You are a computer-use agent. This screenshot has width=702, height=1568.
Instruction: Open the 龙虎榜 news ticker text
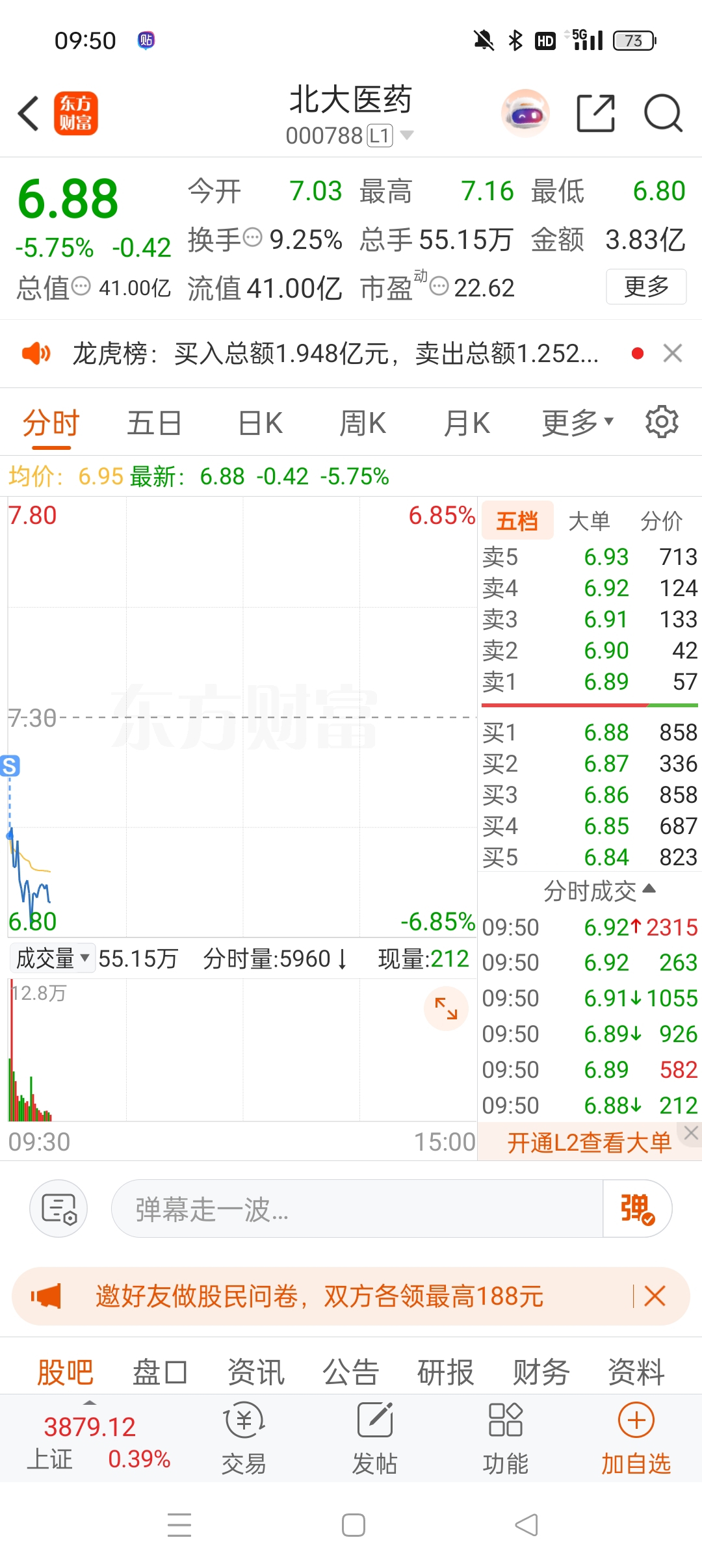click(x=335, y=354)
